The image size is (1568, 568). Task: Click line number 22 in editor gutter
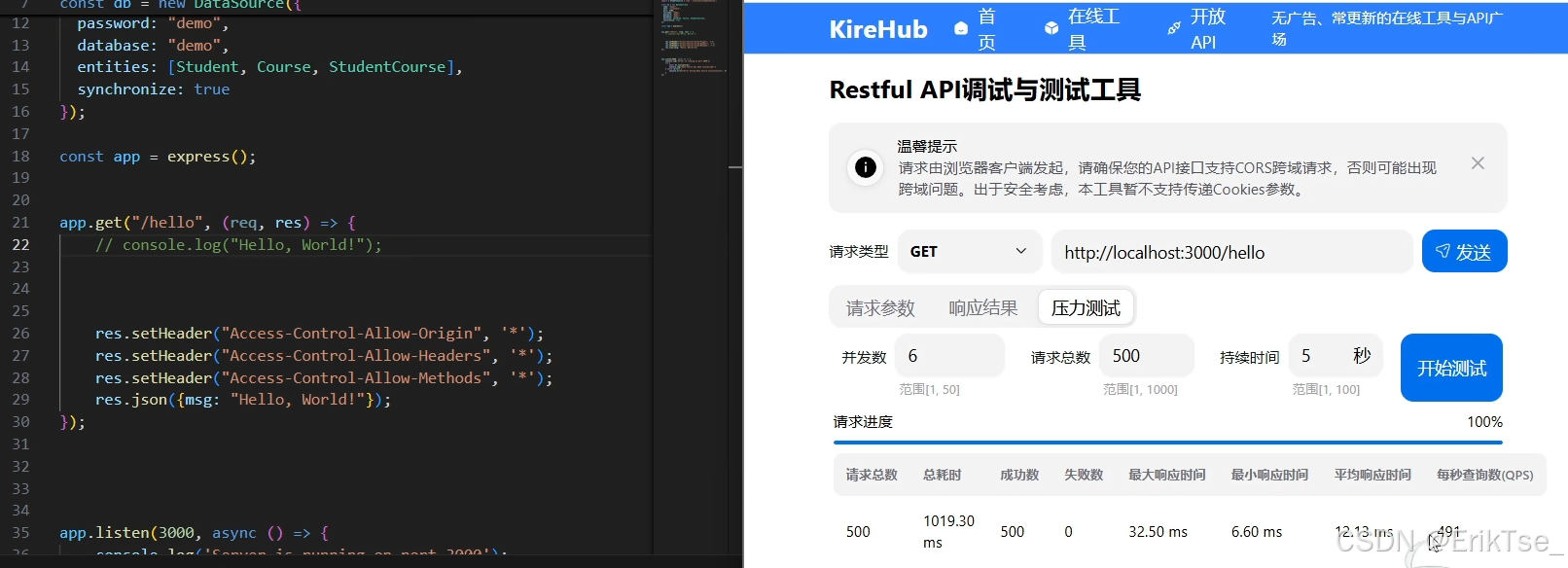(20, 244)
